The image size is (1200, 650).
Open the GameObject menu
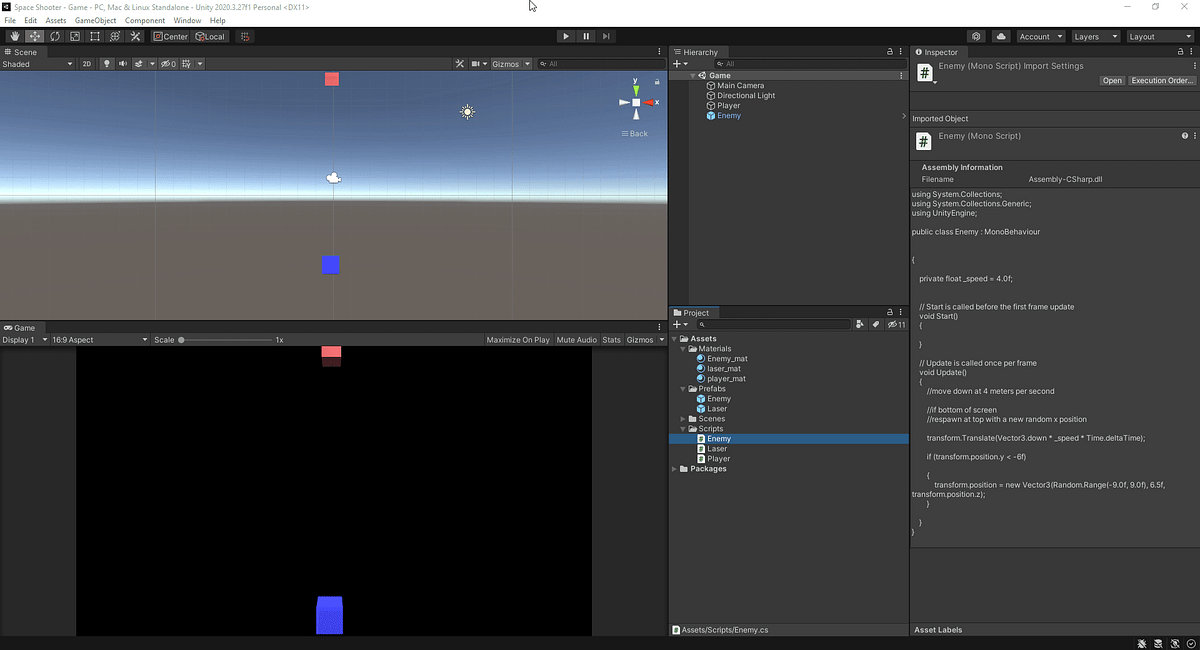(x=95, y=20)
